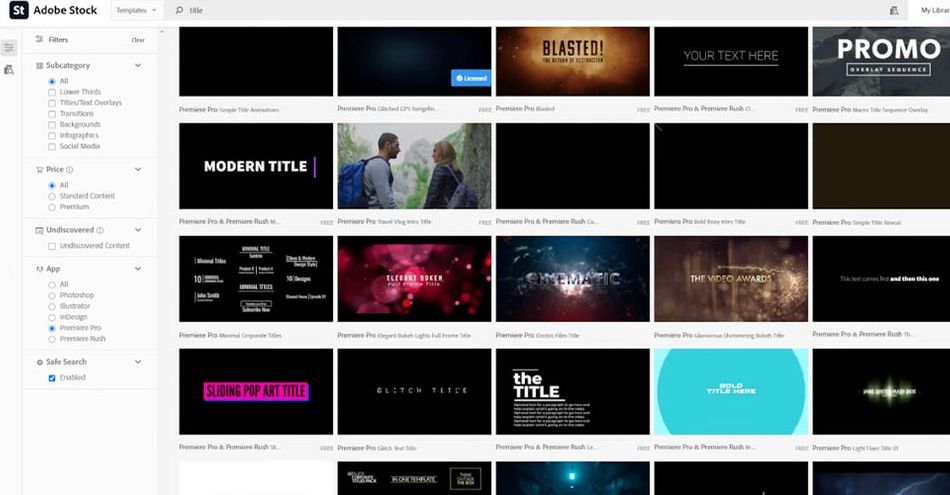This screenshot has width=950, height=495.
Task: Open the Cinematic title thumbnail
Action: click(x=573, y=279)
